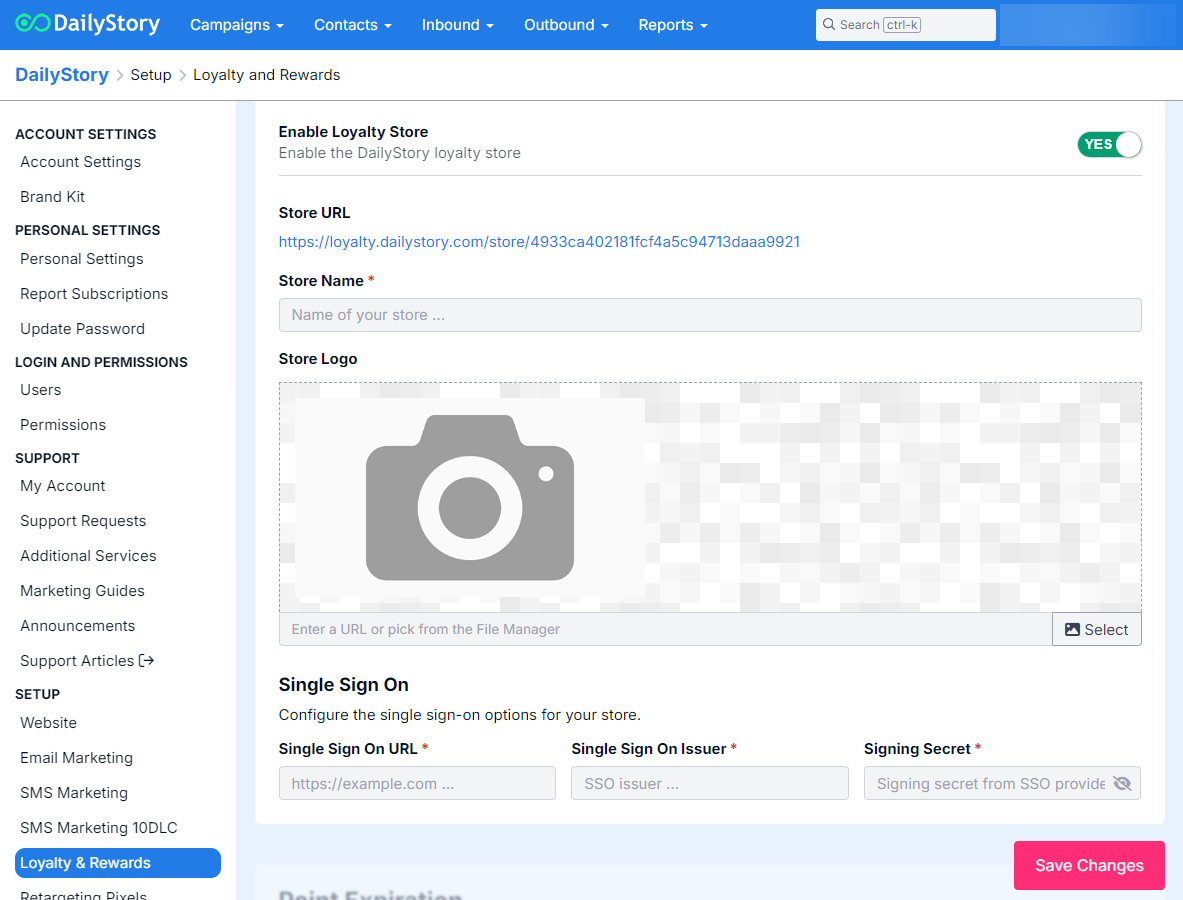The image size is (1183, 900).
Task: Click the search magnifier icon
Action: 829,25
